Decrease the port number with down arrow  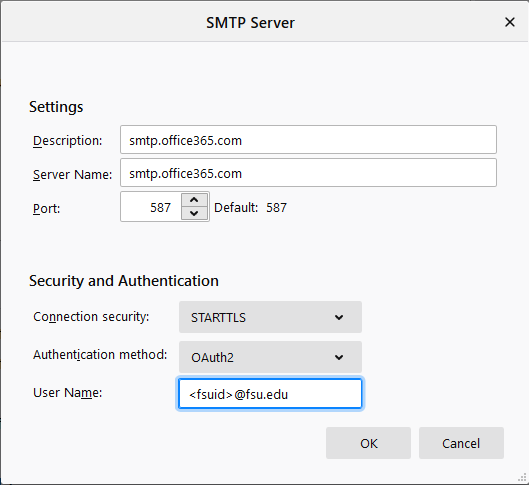pyautogui.click(x=194, y=213)
